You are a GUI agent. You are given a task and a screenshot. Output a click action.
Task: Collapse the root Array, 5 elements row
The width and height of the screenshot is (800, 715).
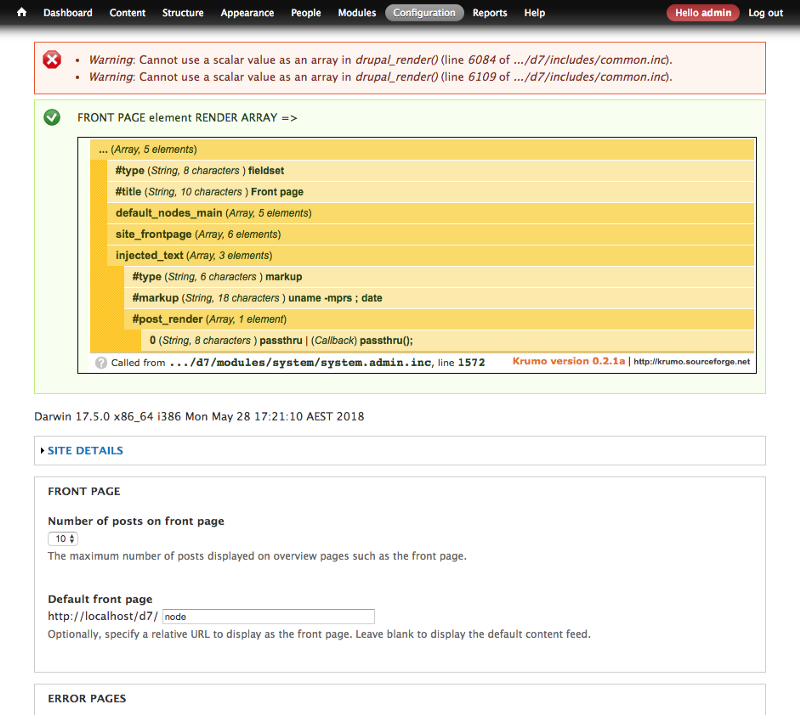422,150
